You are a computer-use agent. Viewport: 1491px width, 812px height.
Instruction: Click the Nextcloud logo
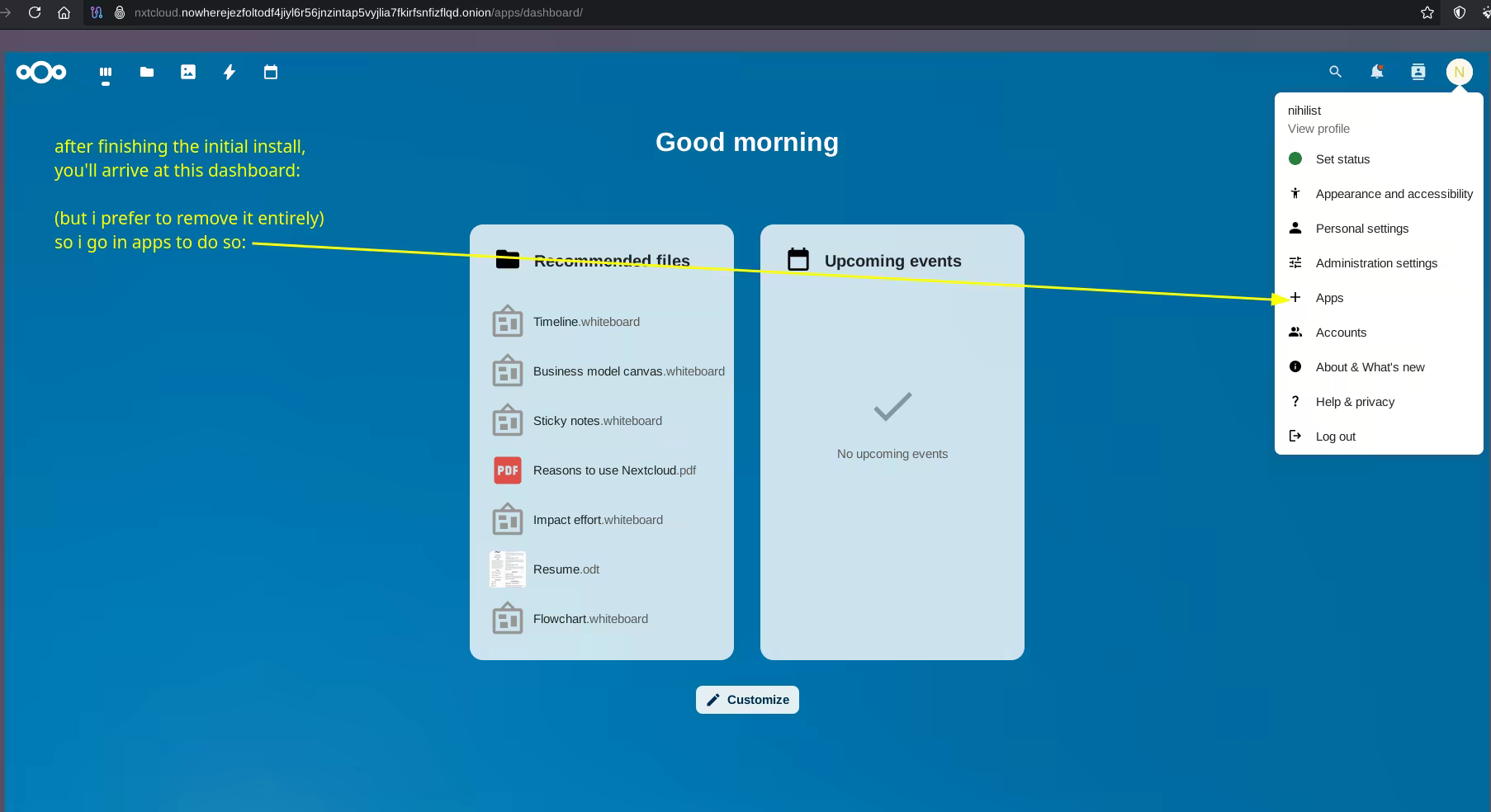(41, 73)
